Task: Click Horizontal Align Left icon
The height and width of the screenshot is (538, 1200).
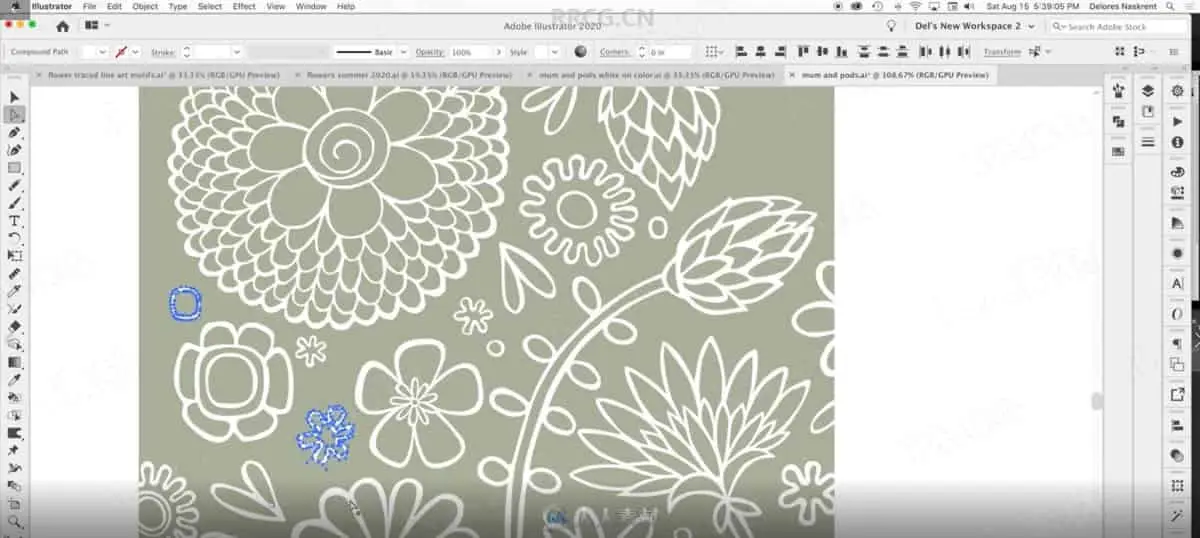Action: tap(742, 51)
